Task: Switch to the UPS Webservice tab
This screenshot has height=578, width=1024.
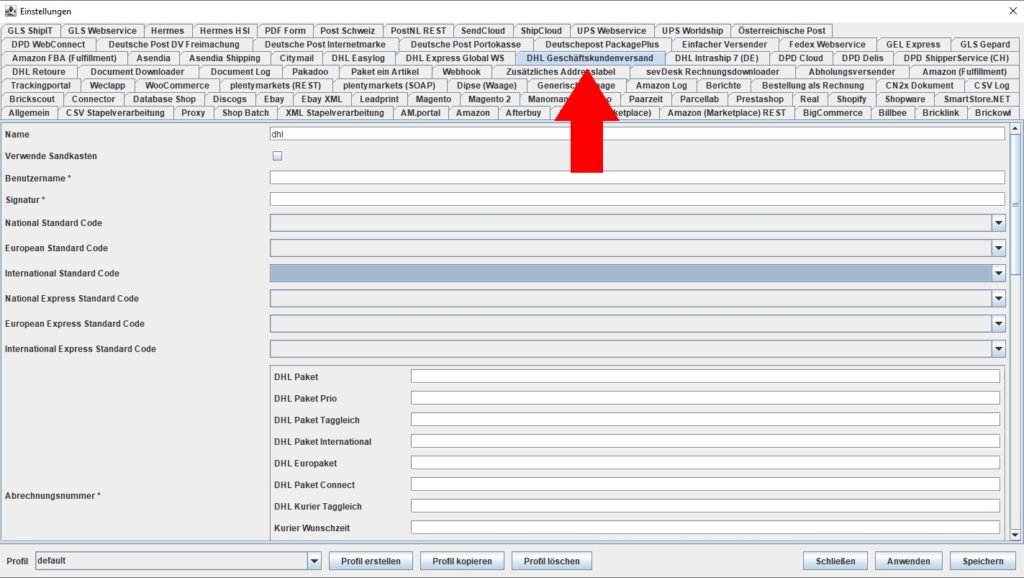Action: tap(611, 31)
